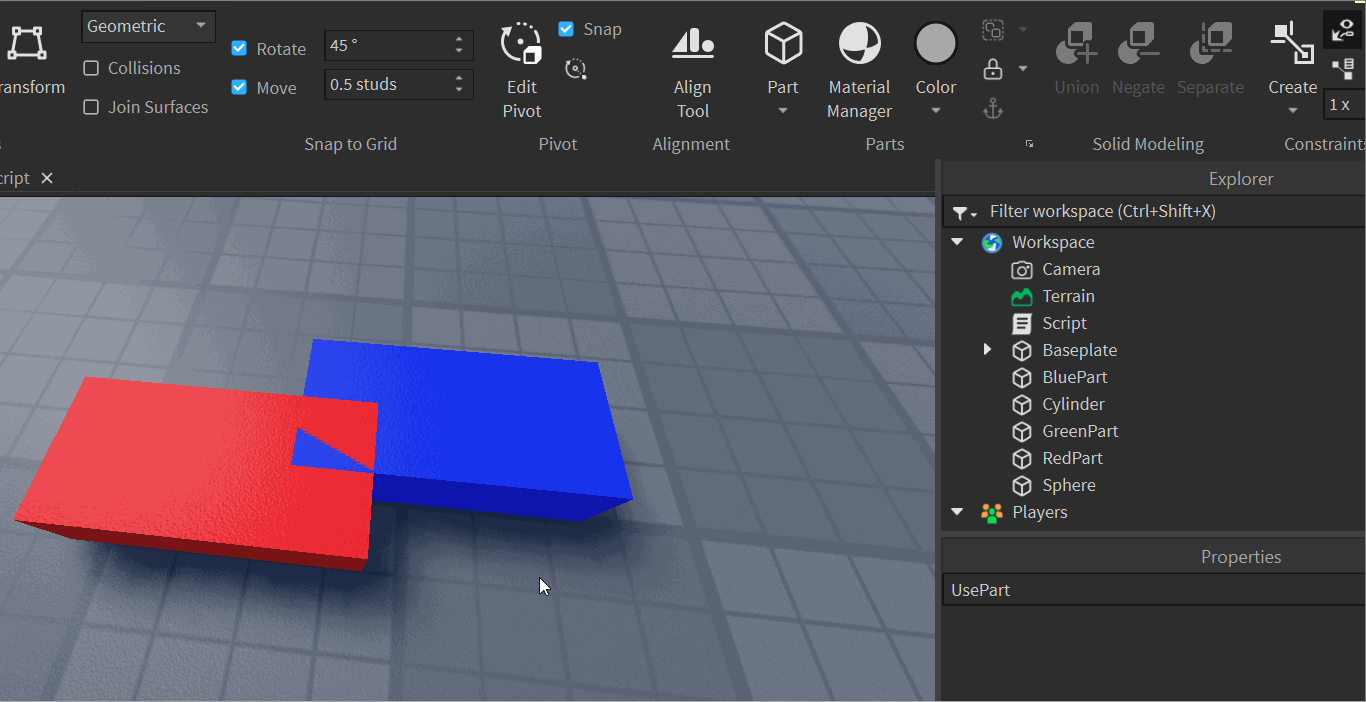
Task: Open the Part type dropdown arrow
Action: [783, 110]
